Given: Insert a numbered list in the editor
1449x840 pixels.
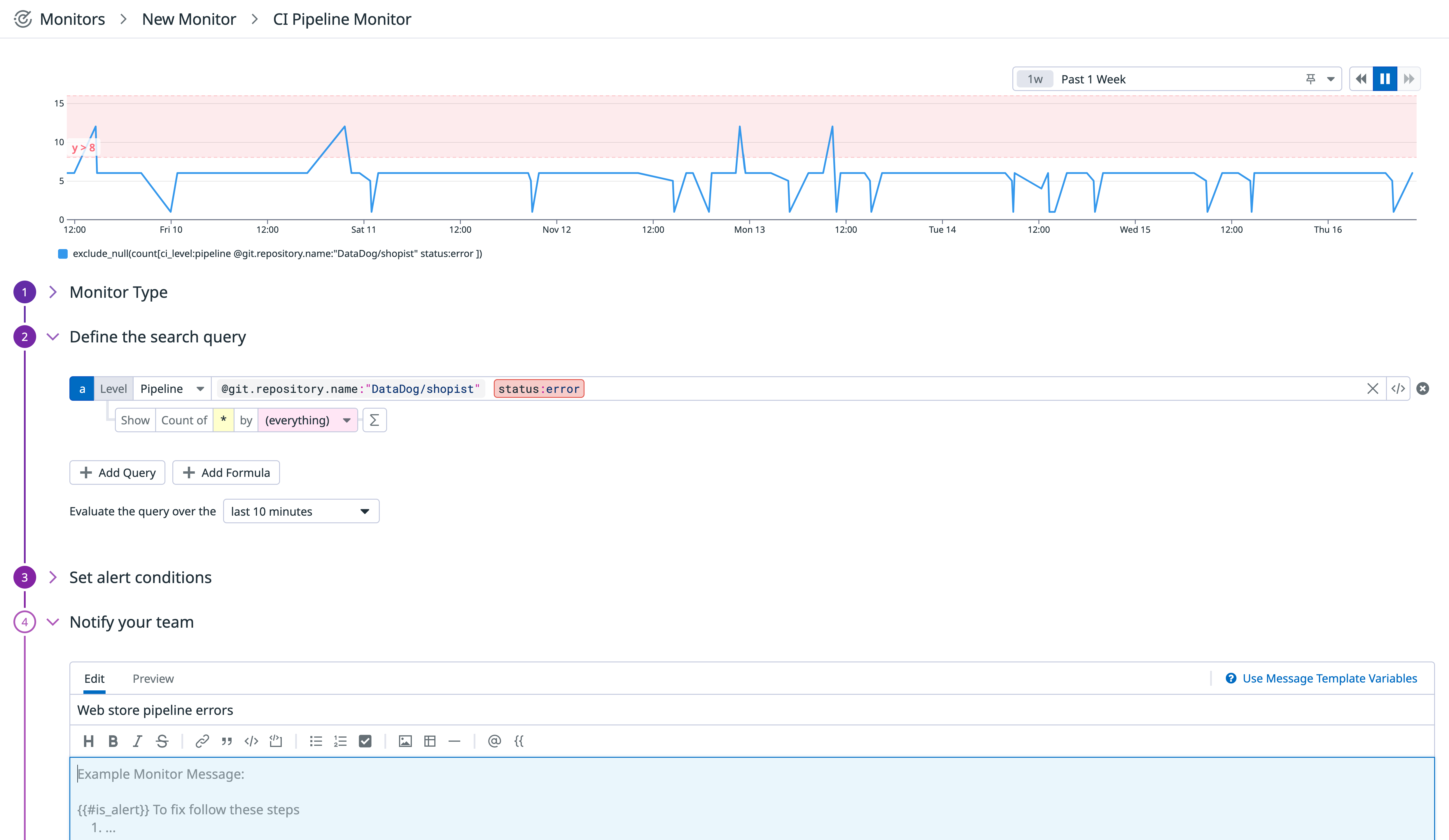Looking at the screenshot, I should coord(340,741).
